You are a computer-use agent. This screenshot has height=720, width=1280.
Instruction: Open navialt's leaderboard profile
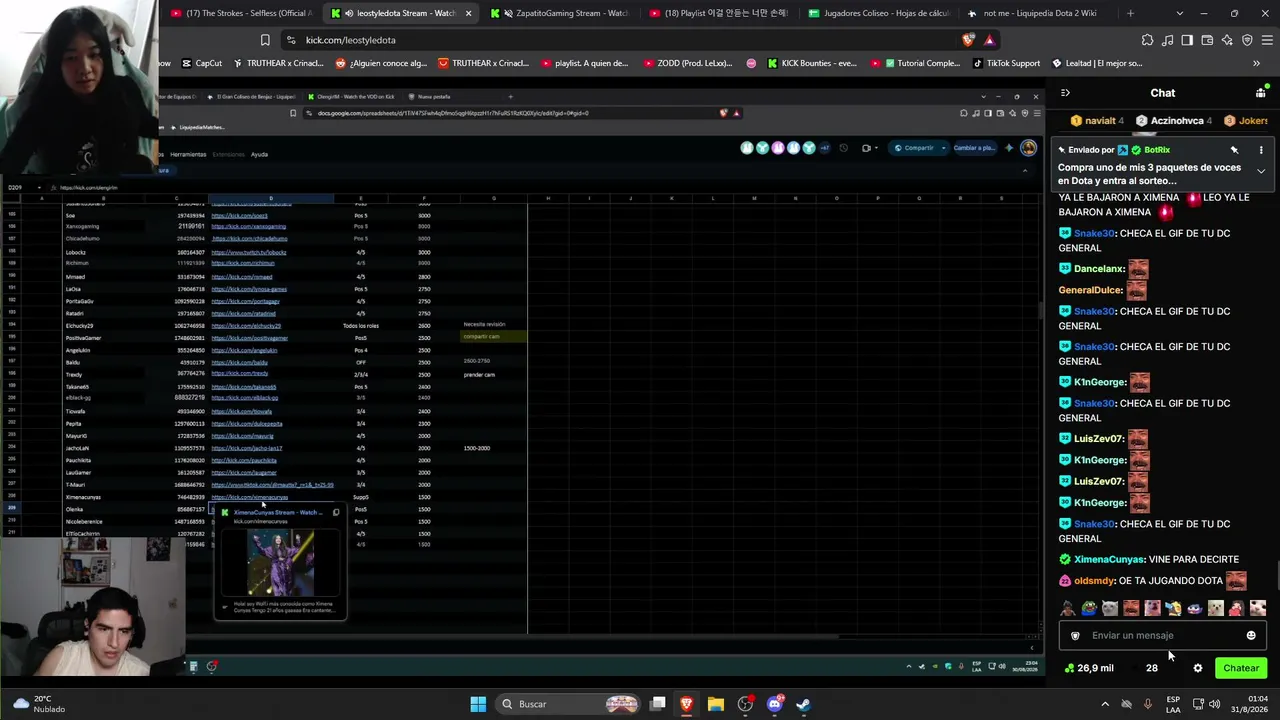(1097, 121)
